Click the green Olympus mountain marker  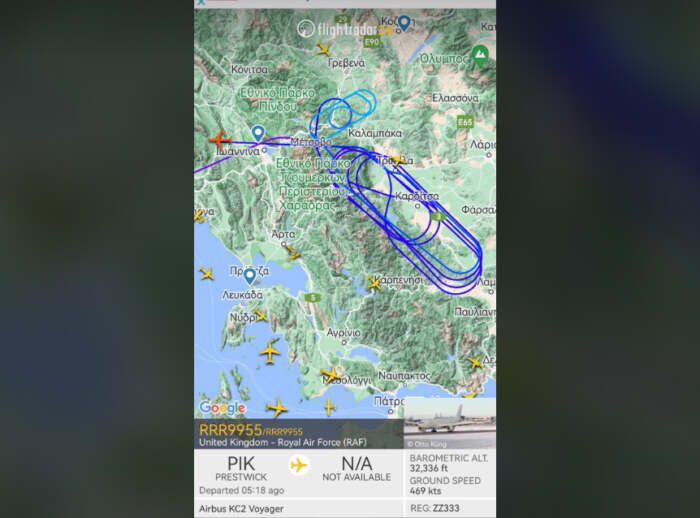pyautogui.click(x=480, y=56)
